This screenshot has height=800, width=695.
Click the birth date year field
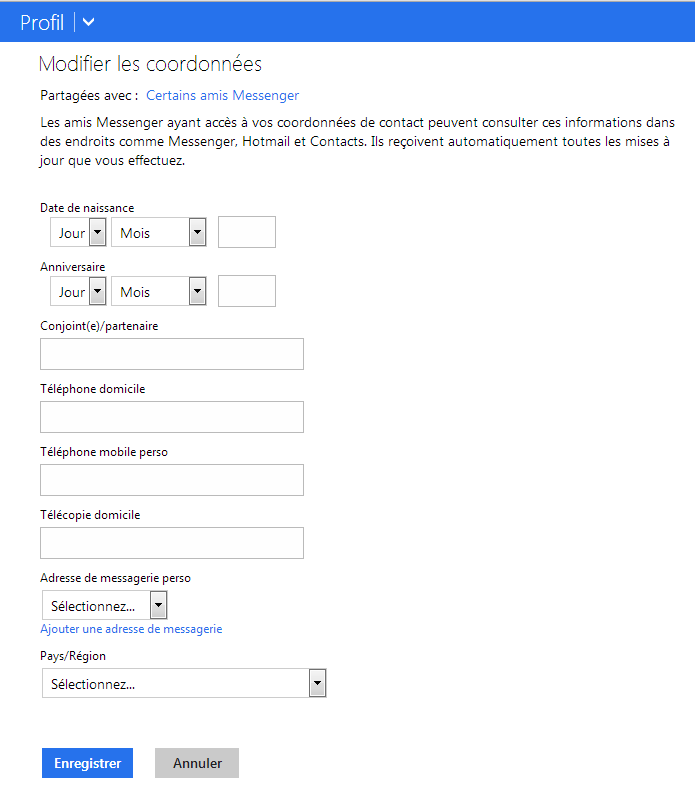247,233
